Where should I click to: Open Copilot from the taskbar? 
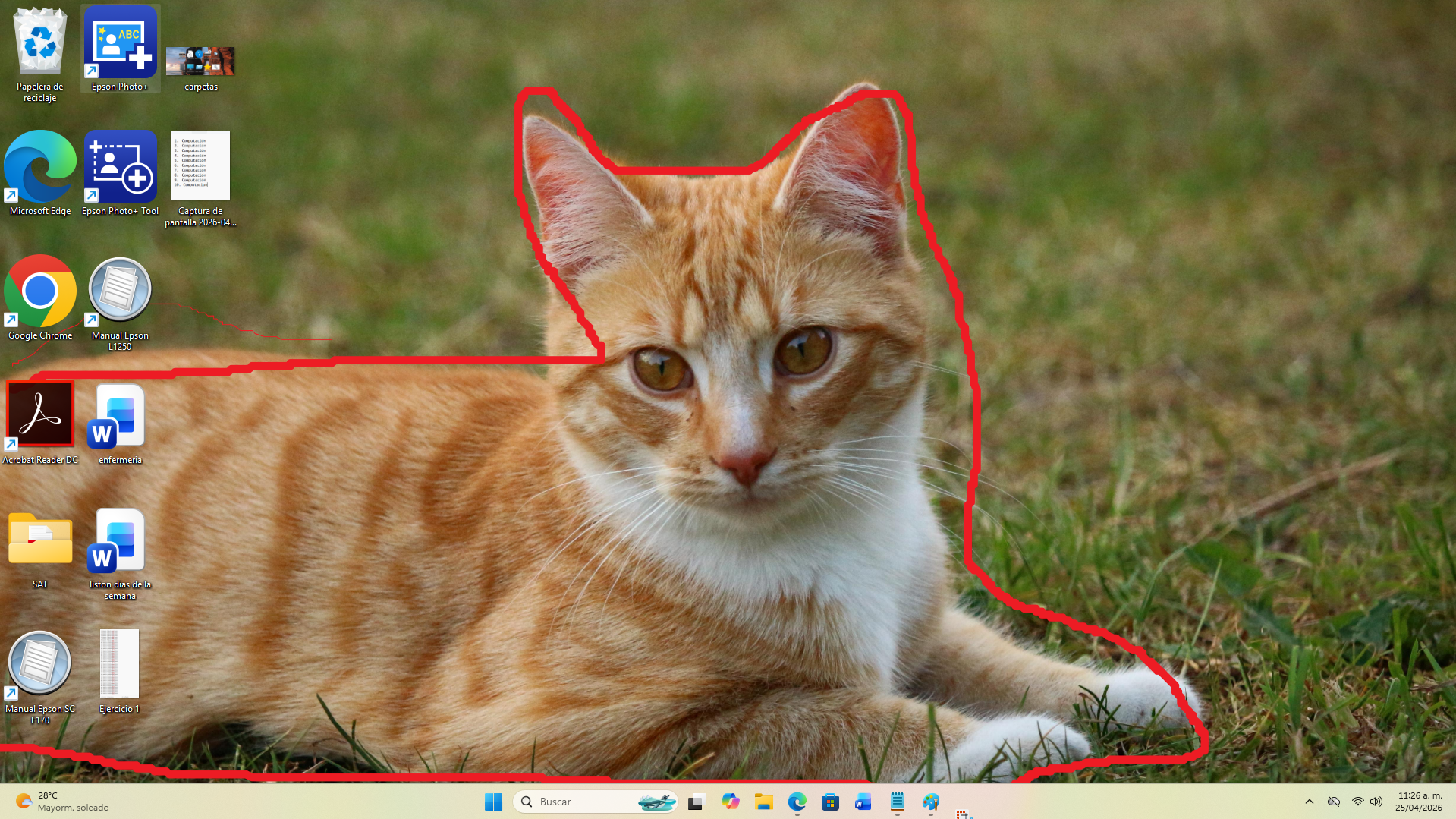click(x=730, y=802)
